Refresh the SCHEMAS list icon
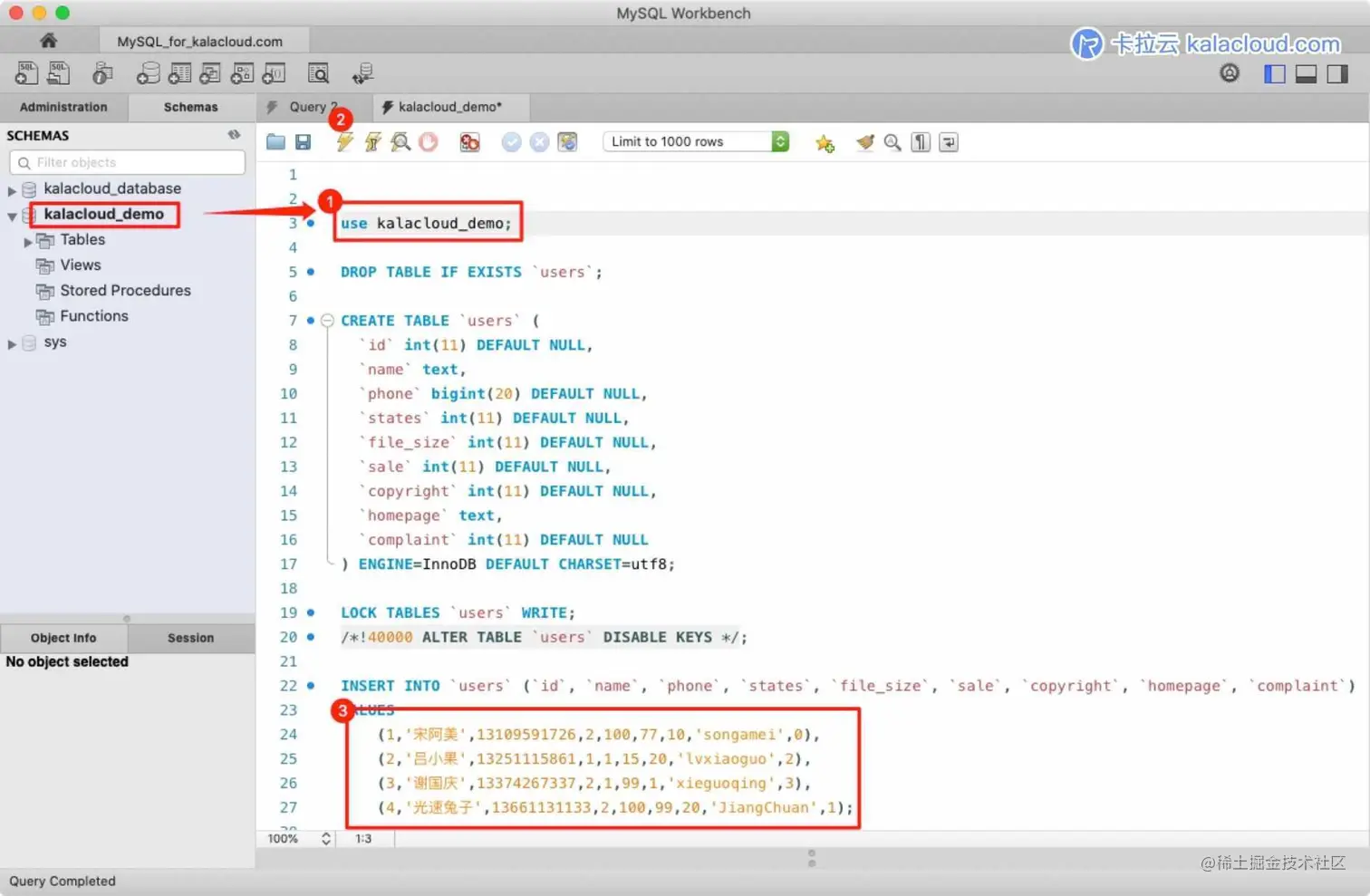This screenshot has width=1370, height=896. point(234,135)
